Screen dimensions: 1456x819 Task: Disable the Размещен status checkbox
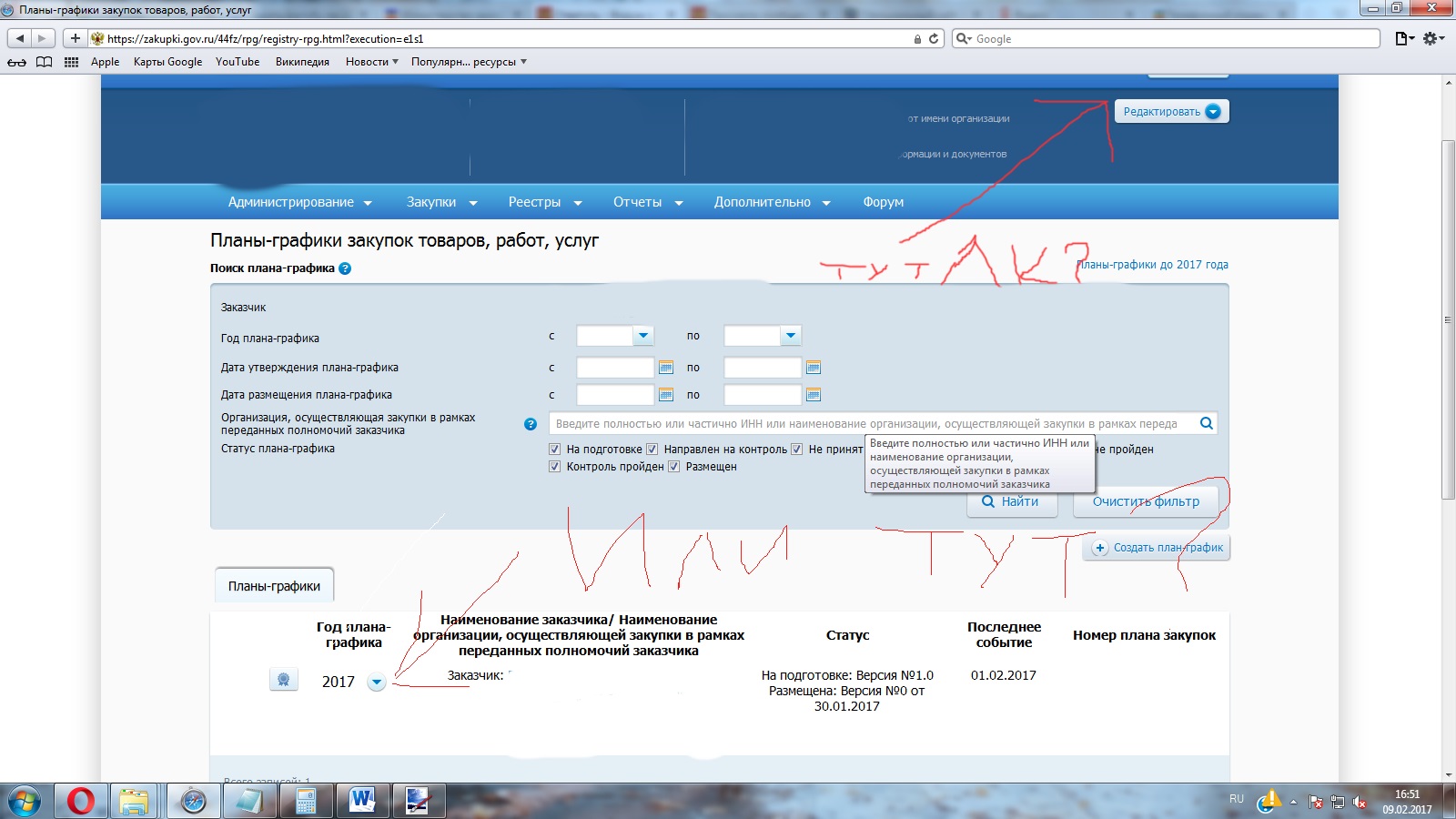pos(673,467)
